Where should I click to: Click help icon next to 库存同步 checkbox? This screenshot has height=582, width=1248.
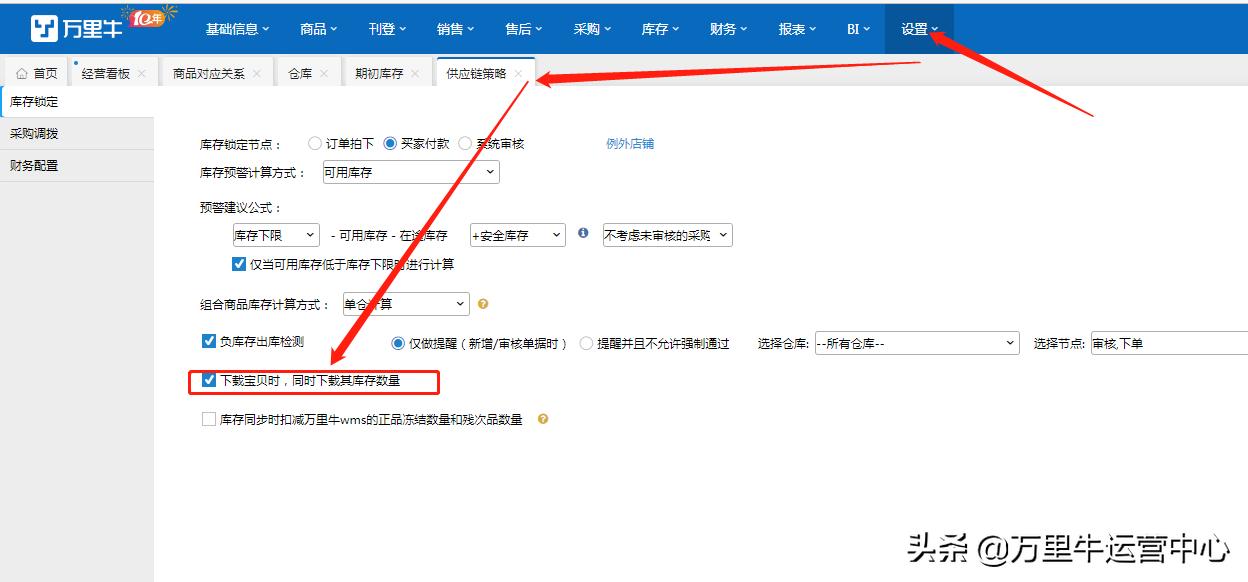(542, 419)
